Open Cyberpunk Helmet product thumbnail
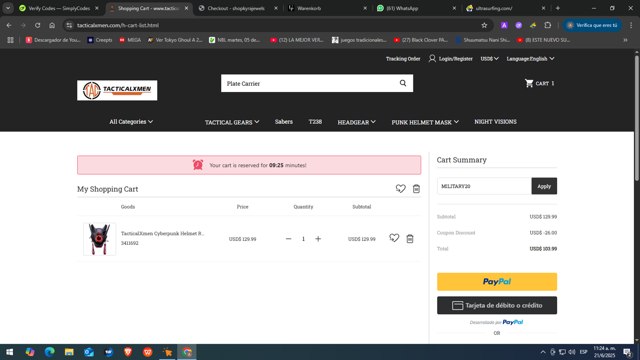This screenshot has width=640, height=360. pyautogui.click(x=100, y=239)
